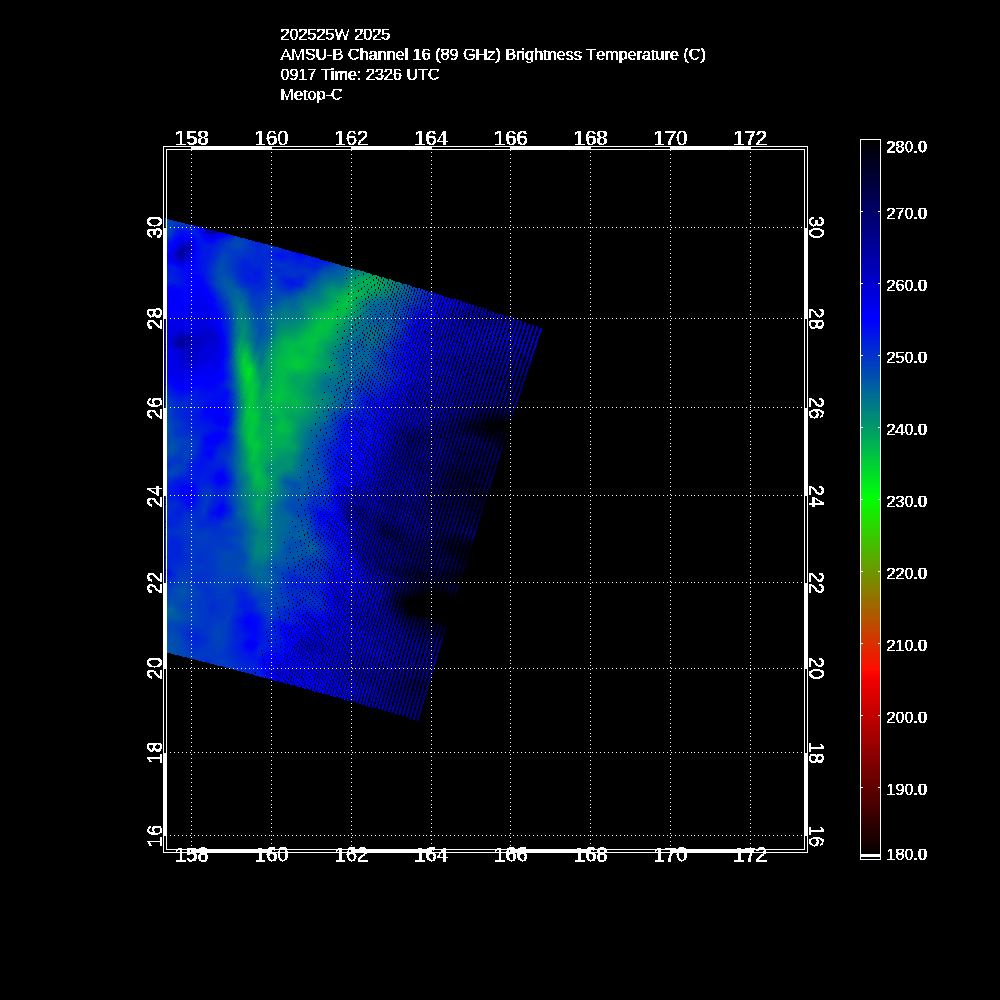Click the "0917 Time: 2326 UTC" timestamp
The image size is (1000, 1000).
point(359,75)
